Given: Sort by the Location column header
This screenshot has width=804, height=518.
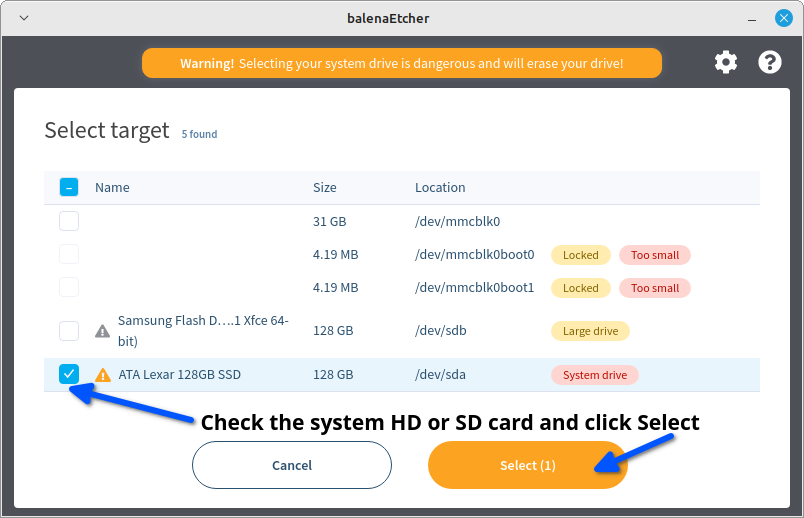Looking at the screenshot, I should [x=440, y=187].
